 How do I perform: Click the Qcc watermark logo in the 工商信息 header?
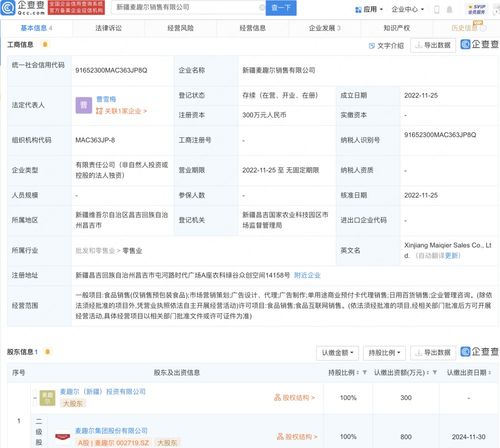[479, 44]
